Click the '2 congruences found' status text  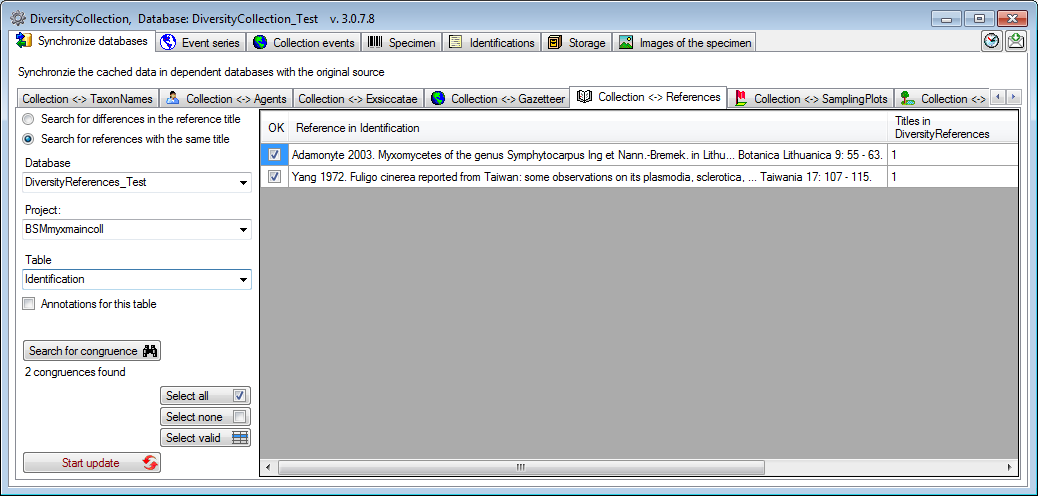(x=75, y=372)
